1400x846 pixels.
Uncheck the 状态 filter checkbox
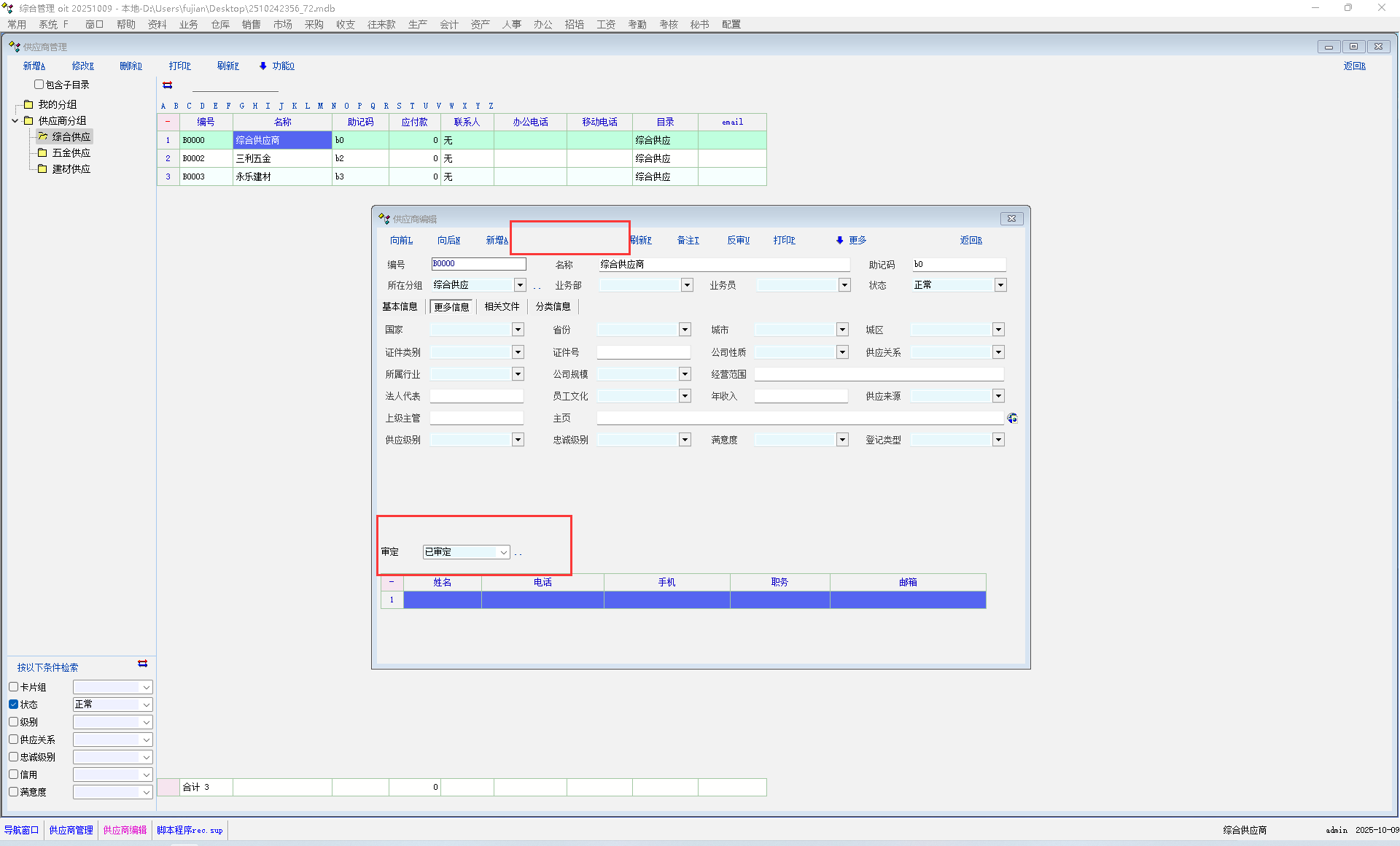tap(13, 705)
